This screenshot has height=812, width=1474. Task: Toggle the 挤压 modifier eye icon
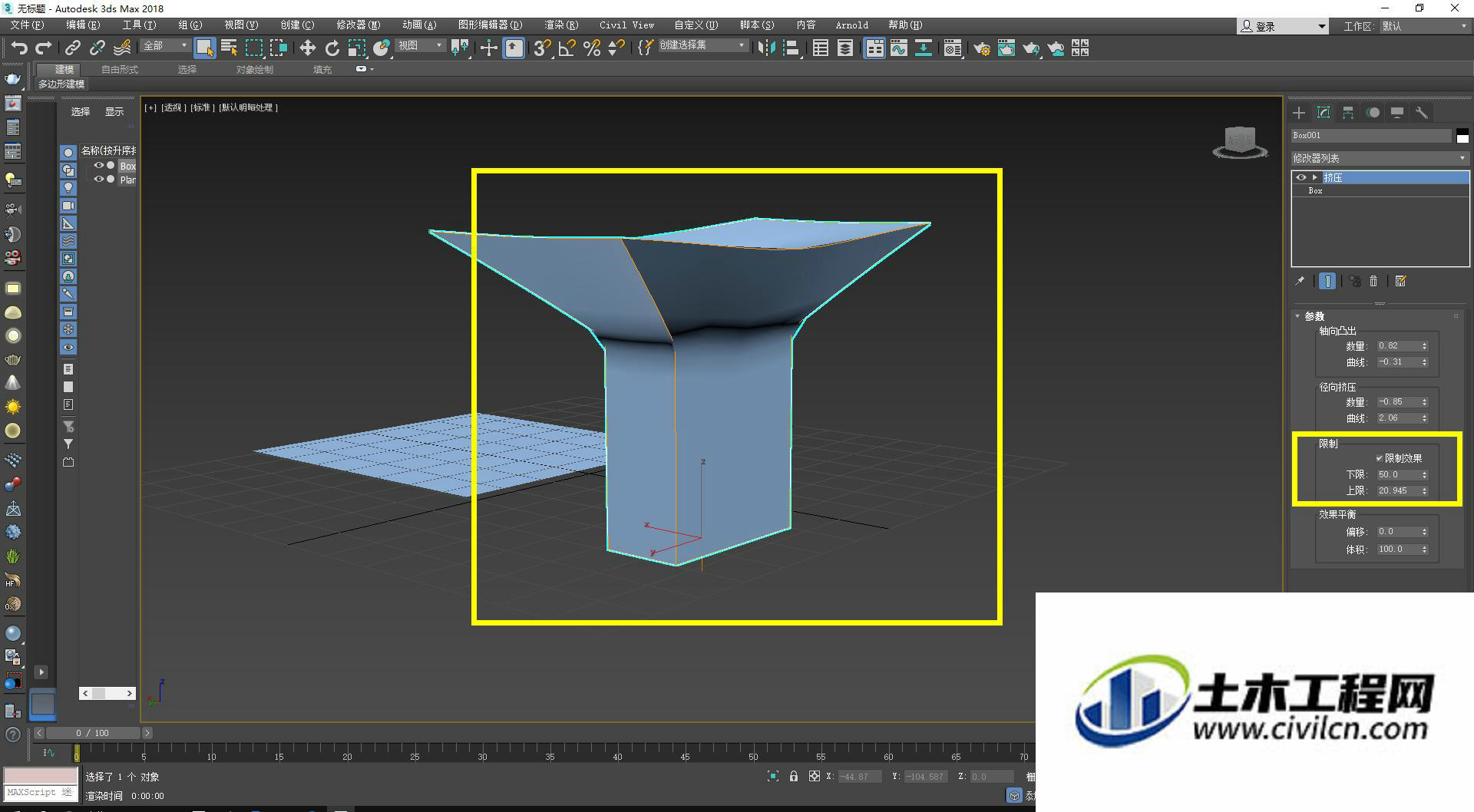[x=1300, y=177]
